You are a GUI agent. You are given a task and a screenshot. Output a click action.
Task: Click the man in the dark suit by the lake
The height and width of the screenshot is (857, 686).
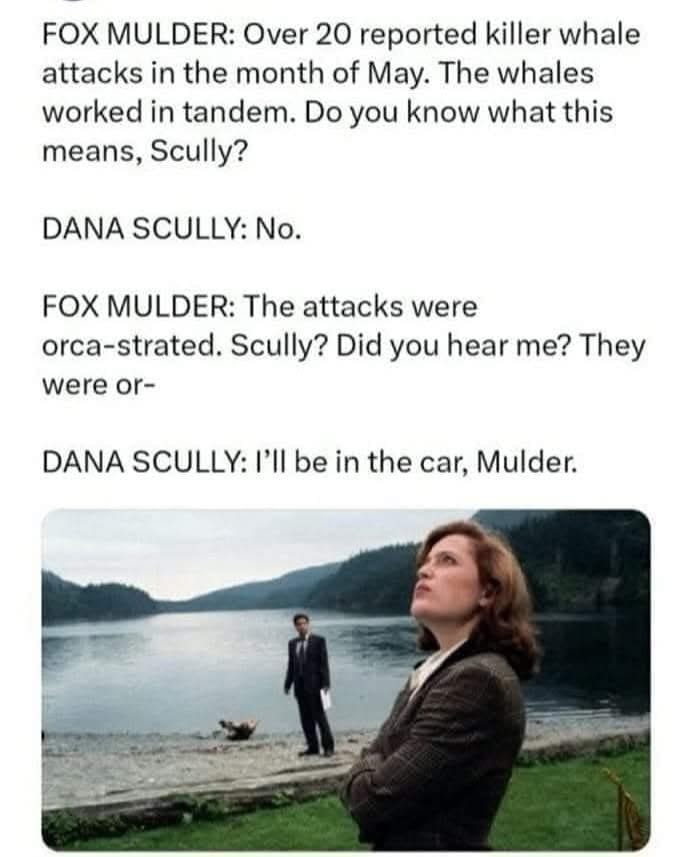tap(309, 685)
